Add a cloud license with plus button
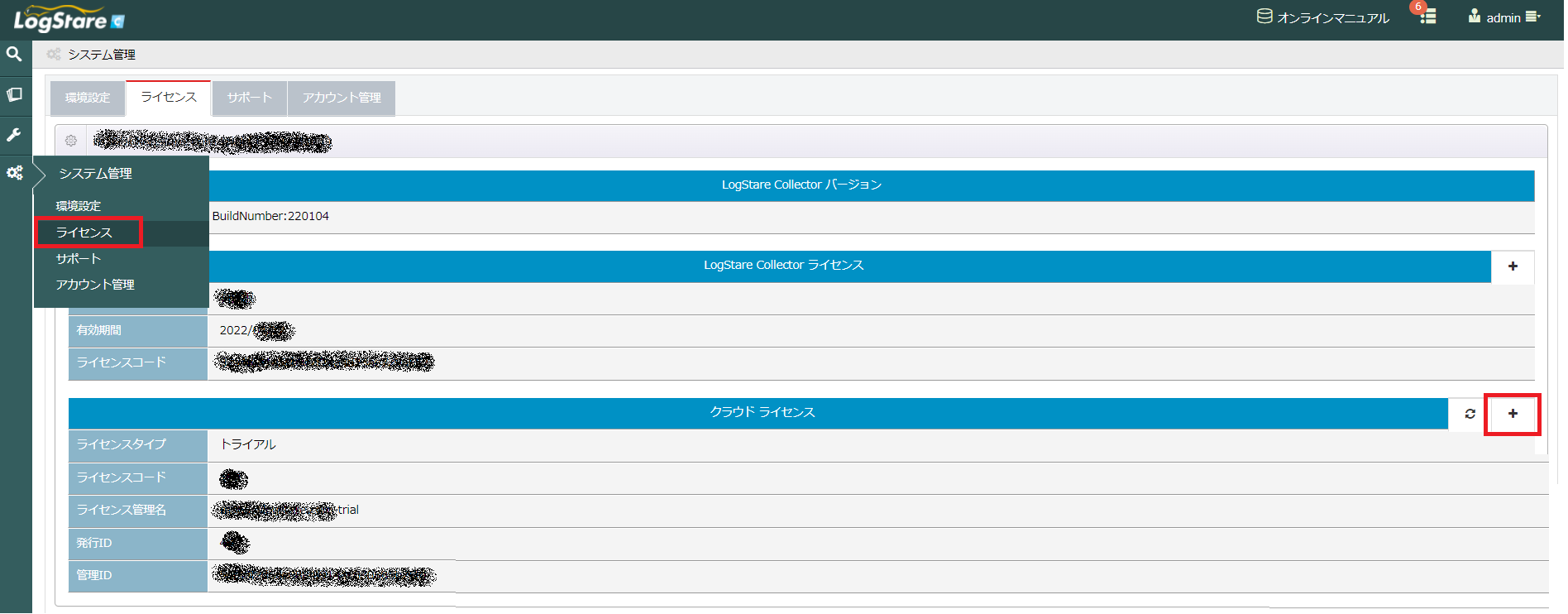Screen dimensions: 1568x614 click(x=1513, y=414)
